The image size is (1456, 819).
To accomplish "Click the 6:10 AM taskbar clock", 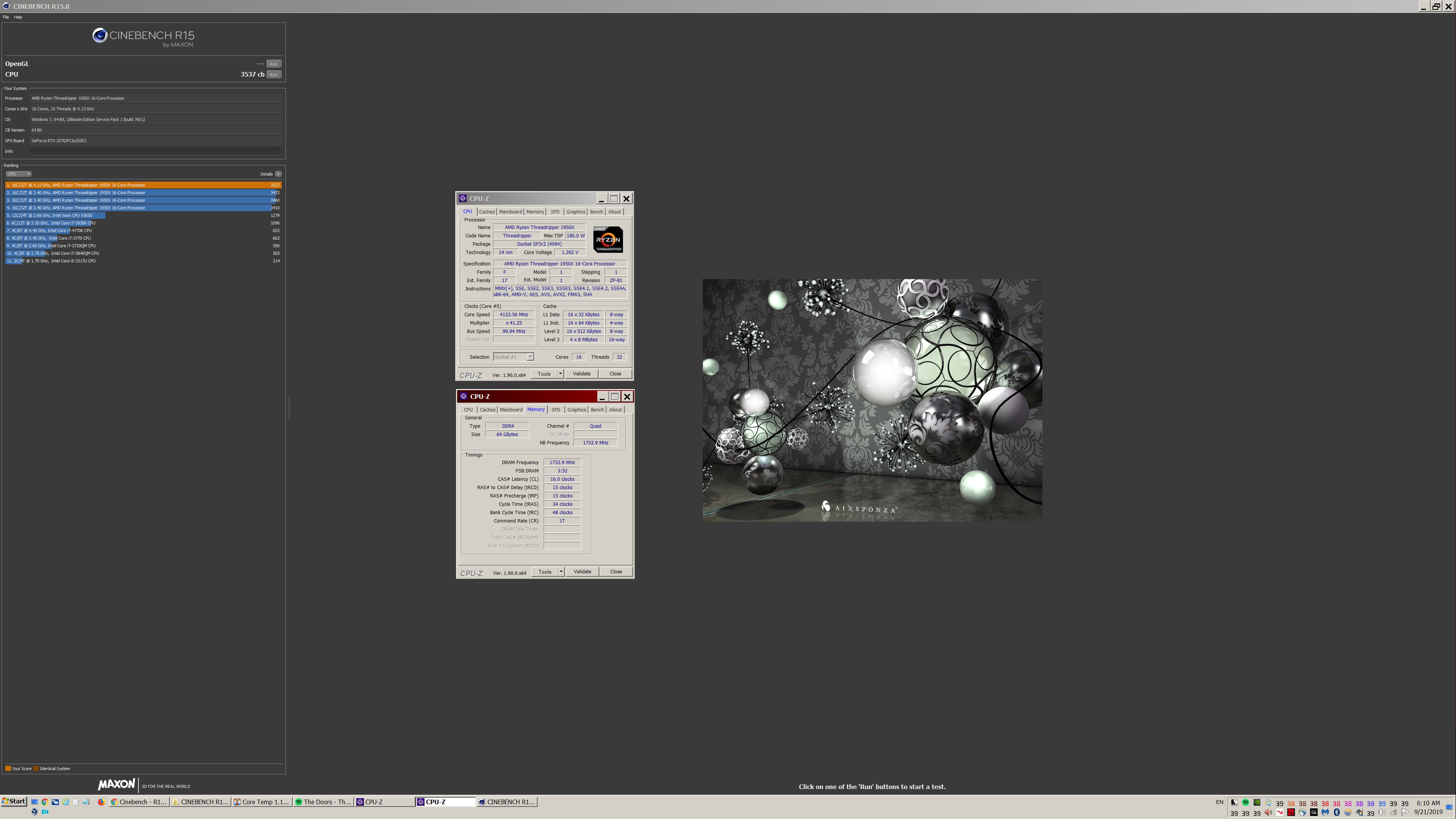I will pyautogui.click(x=1428, y=803).
